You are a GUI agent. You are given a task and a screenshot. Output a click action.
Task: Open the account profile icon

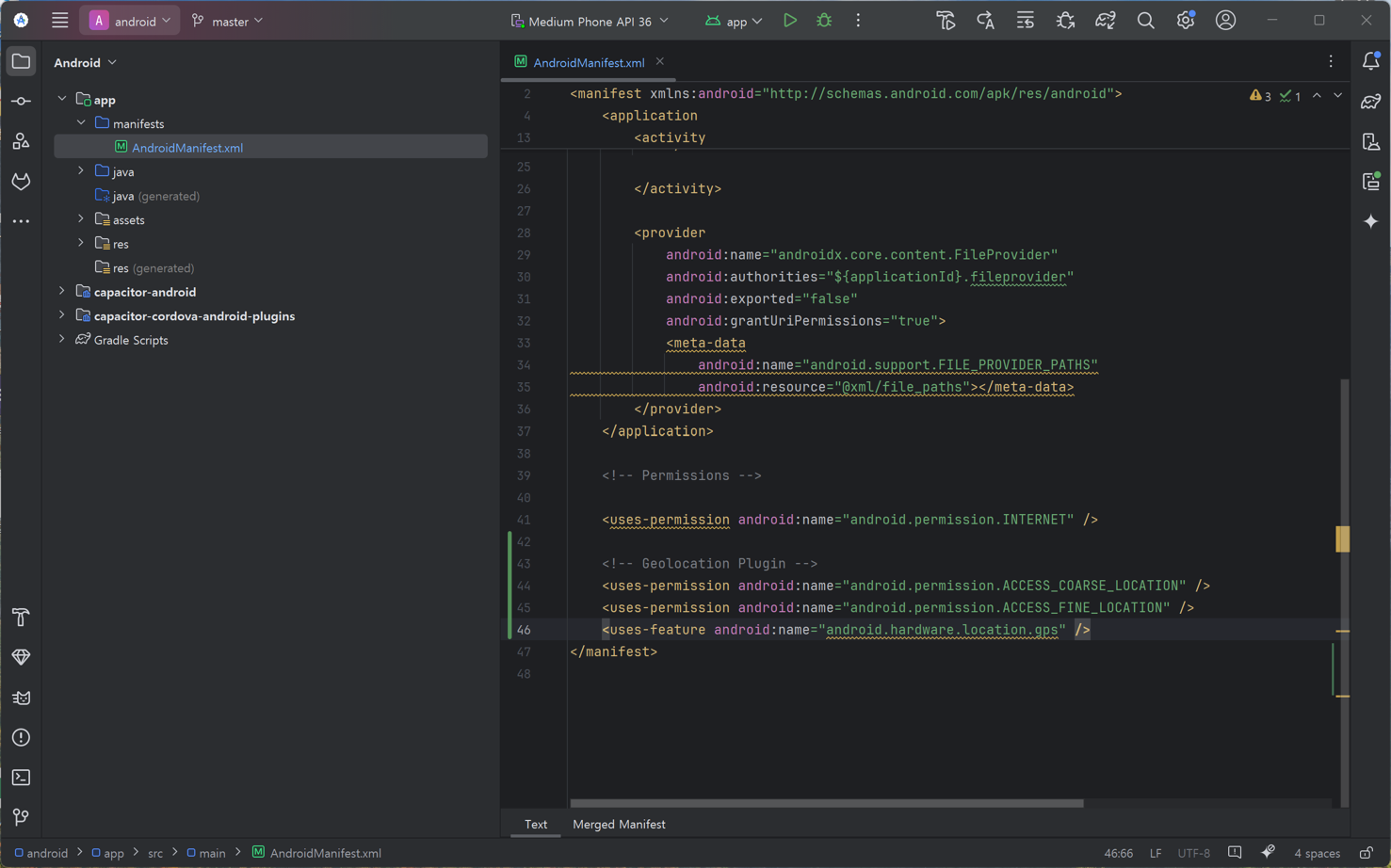pyautogui.click(x=1225, y=21)
